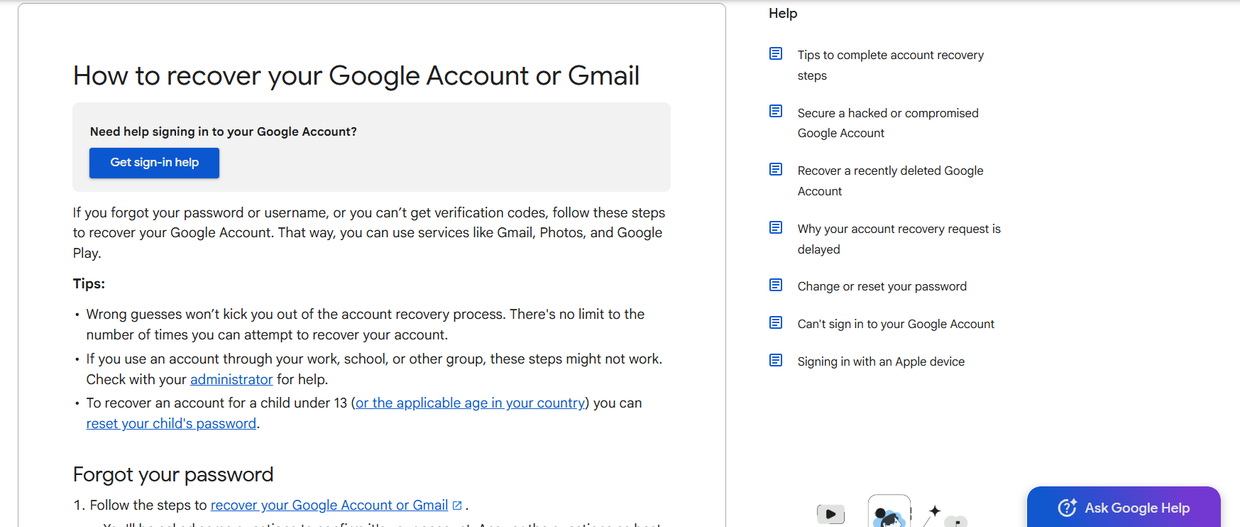This screenshot has width=1240, height=527.
Task: Click article icon beside Can't sign in
Action: click(776, 323)
